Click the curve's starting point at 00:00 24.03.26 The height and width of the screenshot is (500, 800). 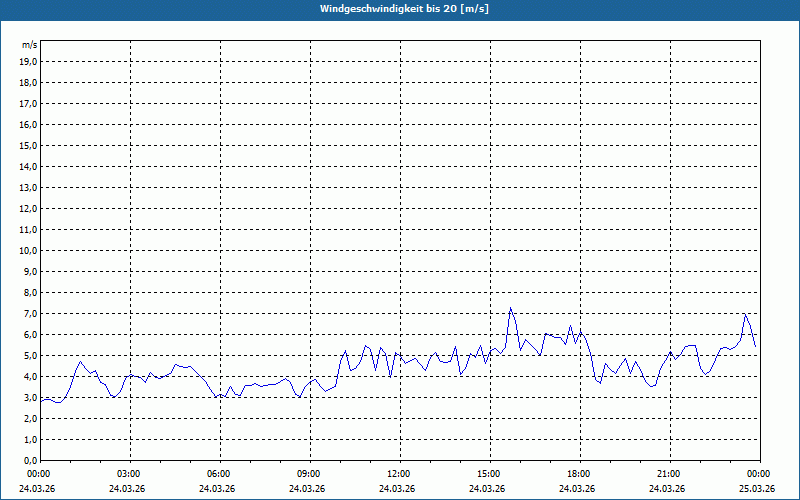tap(41, 401)
